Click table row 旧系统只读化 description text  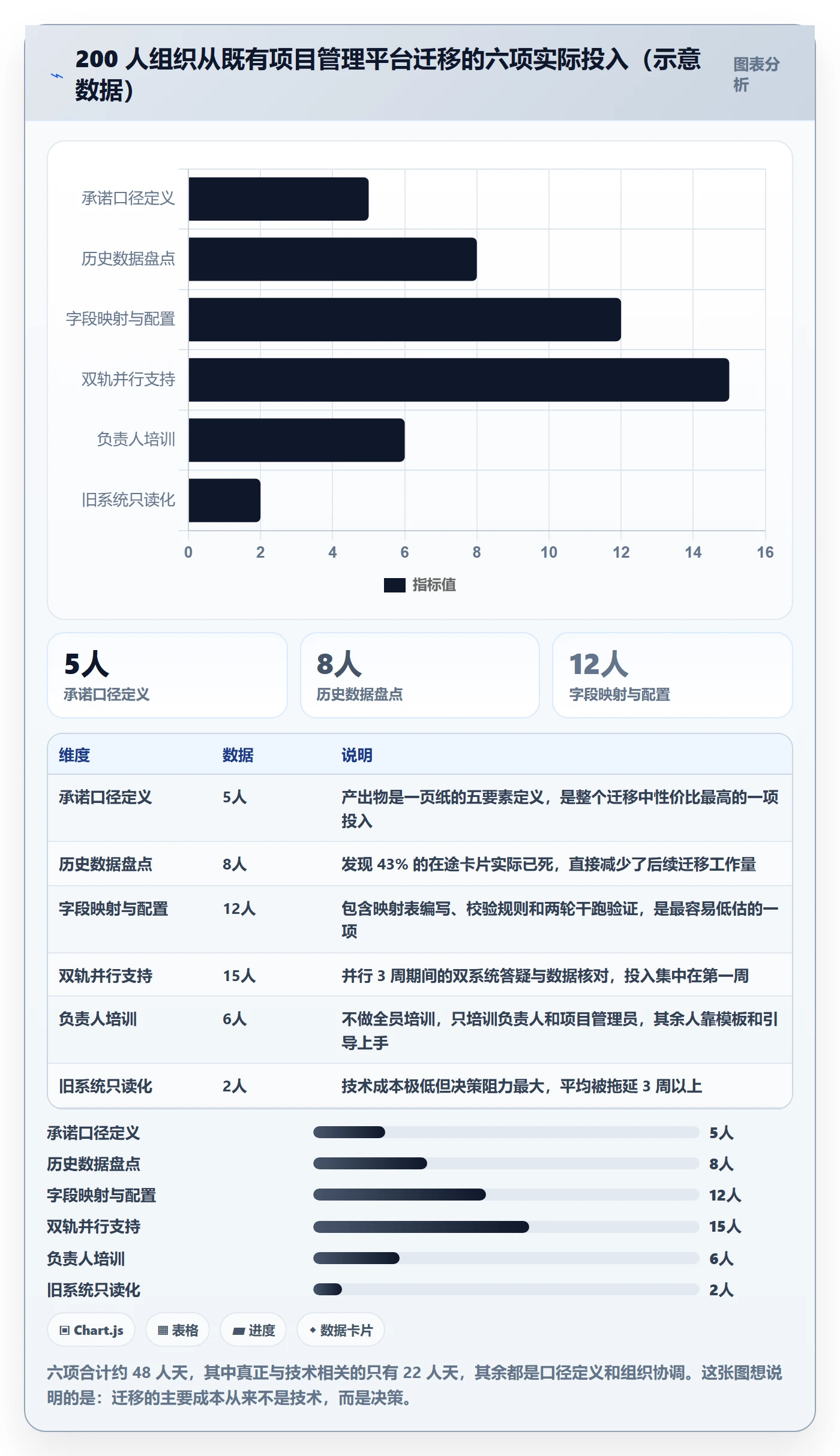(521, 1086)
